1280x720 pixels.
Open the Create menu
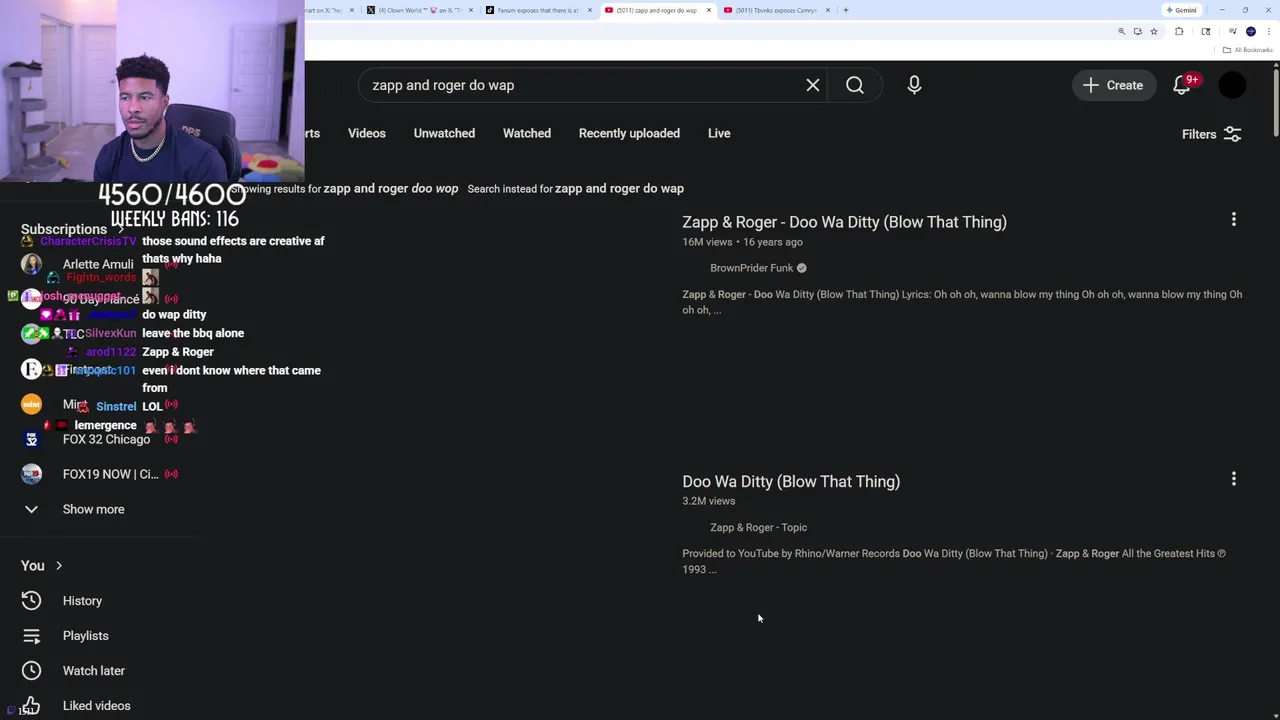(1113, 85)
